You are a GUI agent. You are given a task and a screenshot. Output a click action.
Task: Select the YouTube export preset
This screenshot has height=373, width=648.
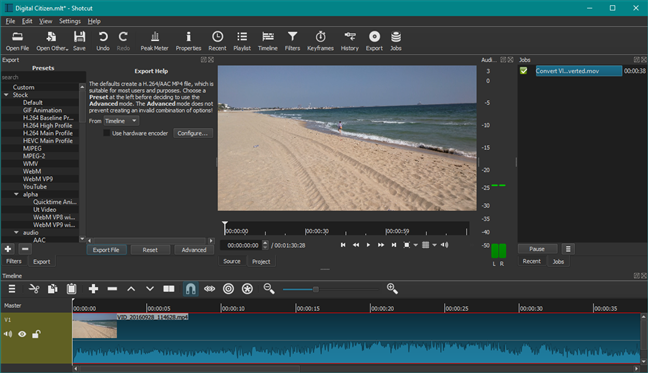tap(35, 187)
